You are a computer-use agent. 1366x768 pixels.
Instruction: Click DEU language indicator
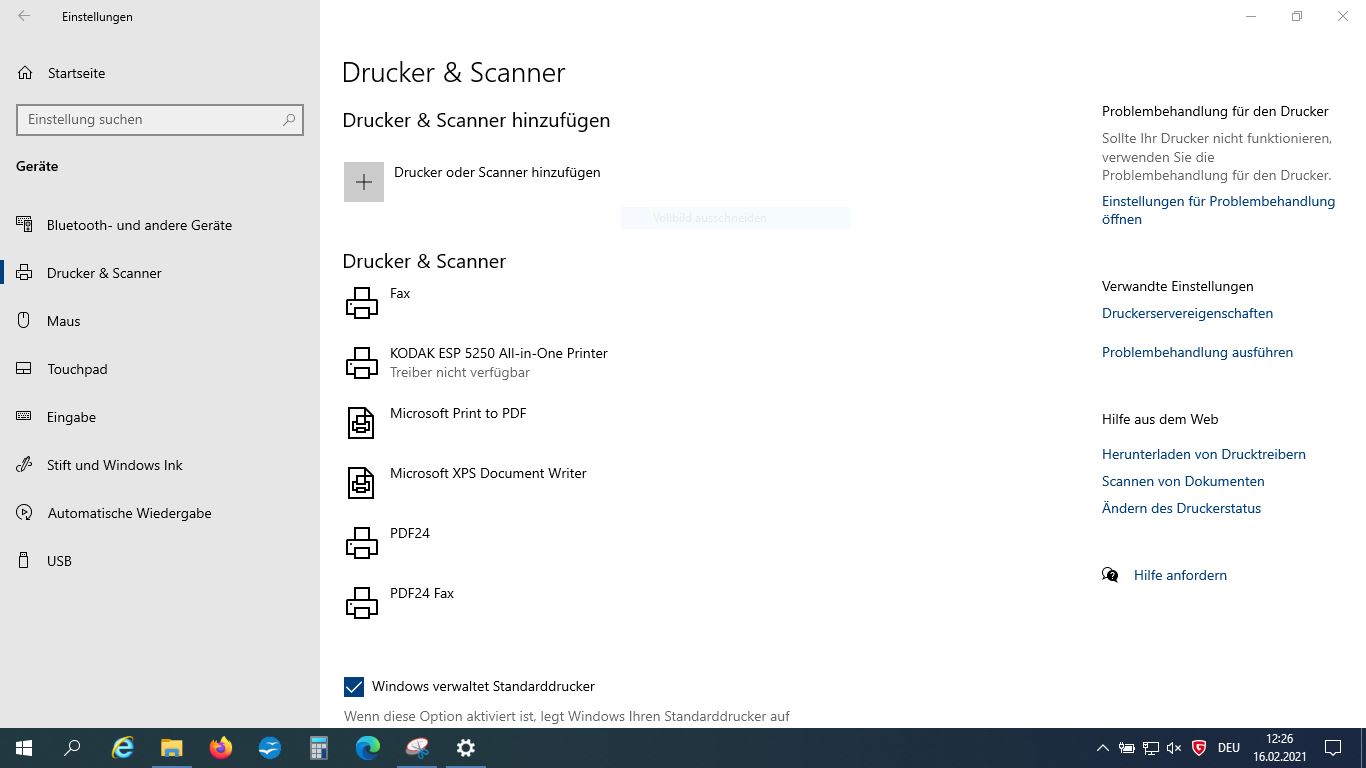(1229, 748)
